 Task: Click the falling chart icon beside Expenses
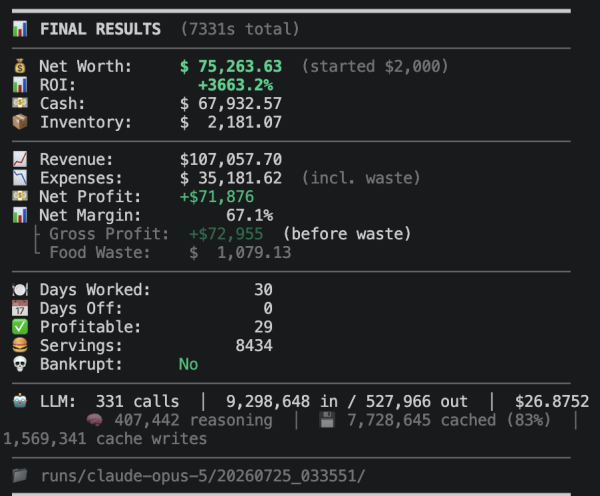coord(20,178)
